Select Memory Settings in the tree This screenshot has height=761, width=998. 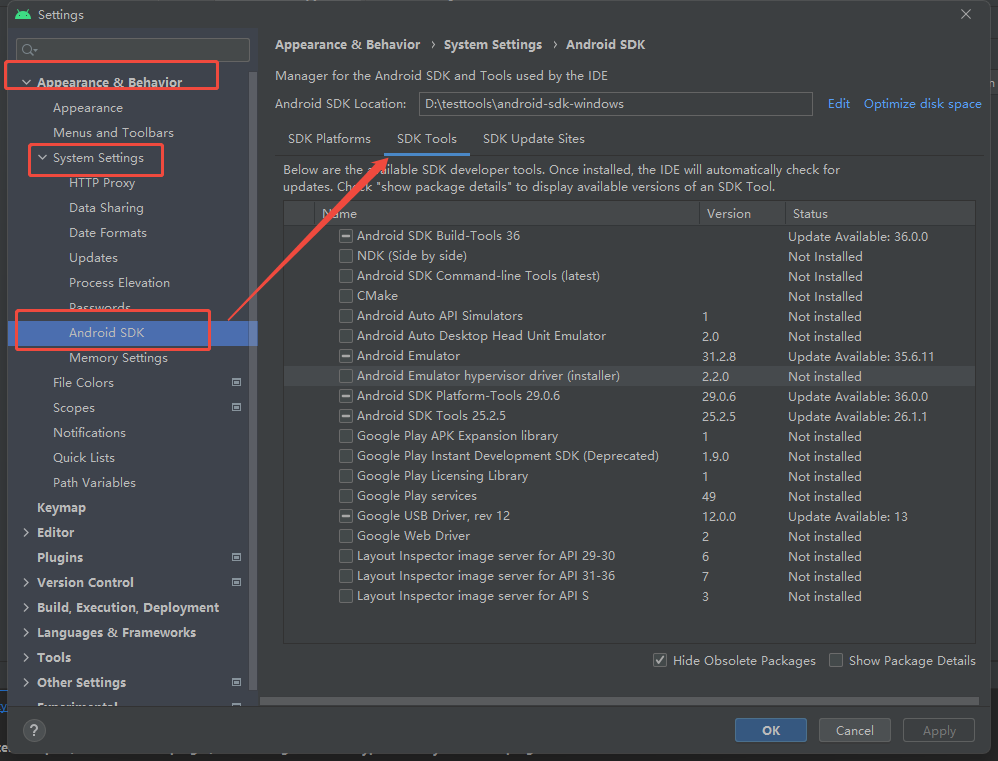(118, 358)
